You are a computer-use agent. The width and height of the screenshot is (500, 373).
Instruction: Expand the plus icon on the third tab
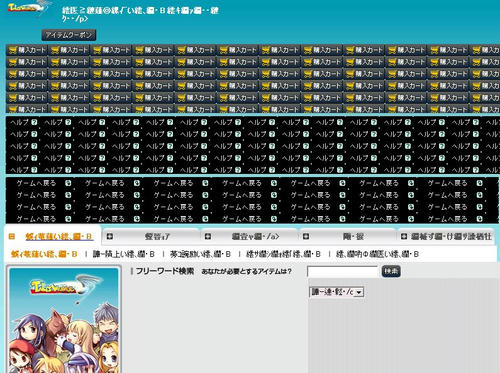click(x=208, y=236)
